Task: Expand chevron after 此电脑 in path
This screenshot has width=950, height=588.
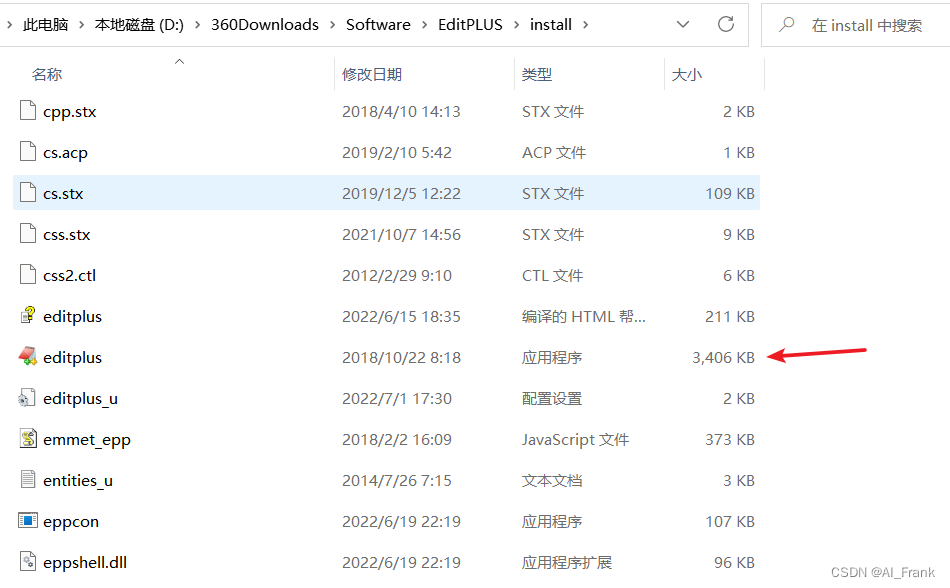Action: click(81, 25)
